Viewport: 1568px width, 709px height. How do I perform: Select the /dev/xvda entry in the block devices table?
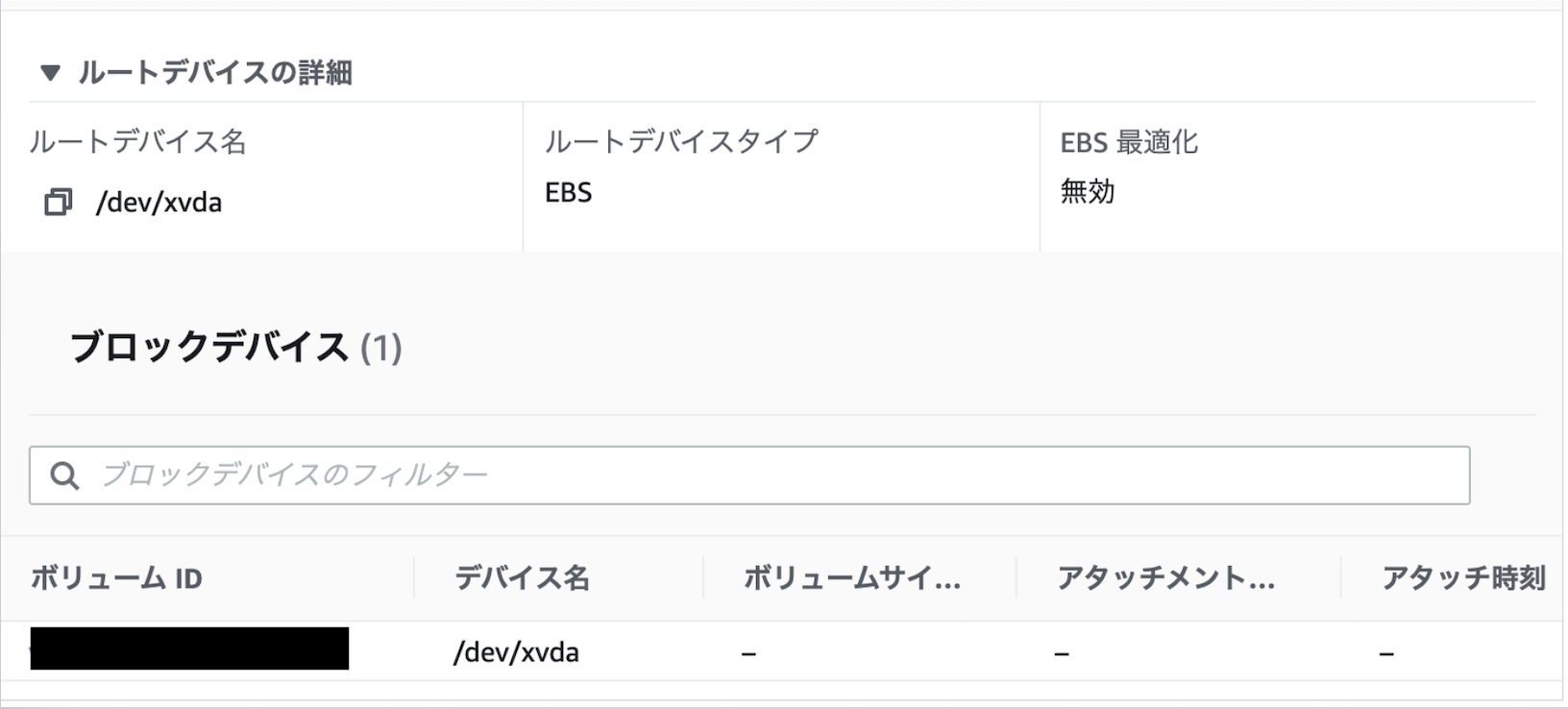click(x=517, y=651)
